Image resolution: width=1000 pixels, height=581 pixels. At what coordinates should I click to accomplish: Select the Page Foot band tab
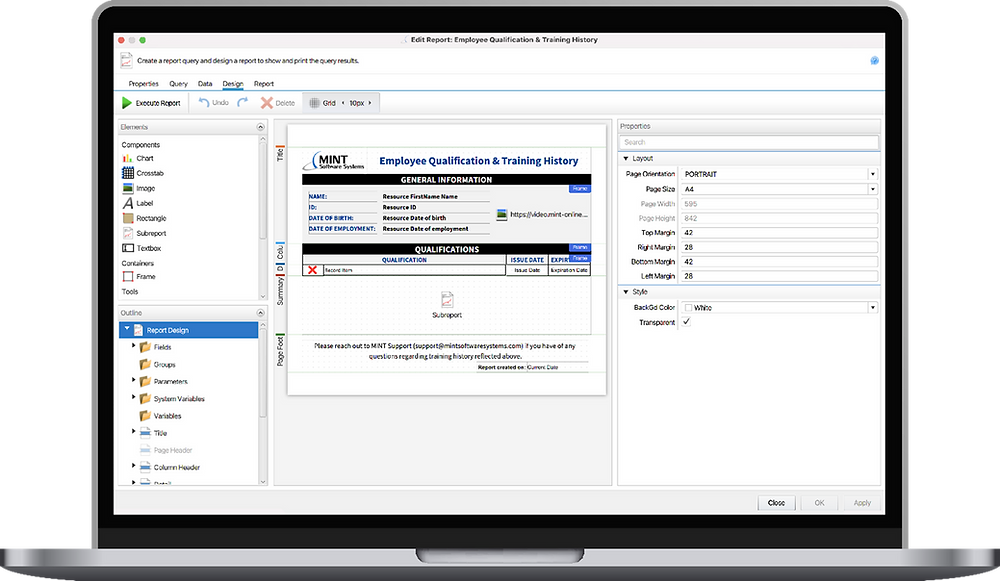(280, 351)
